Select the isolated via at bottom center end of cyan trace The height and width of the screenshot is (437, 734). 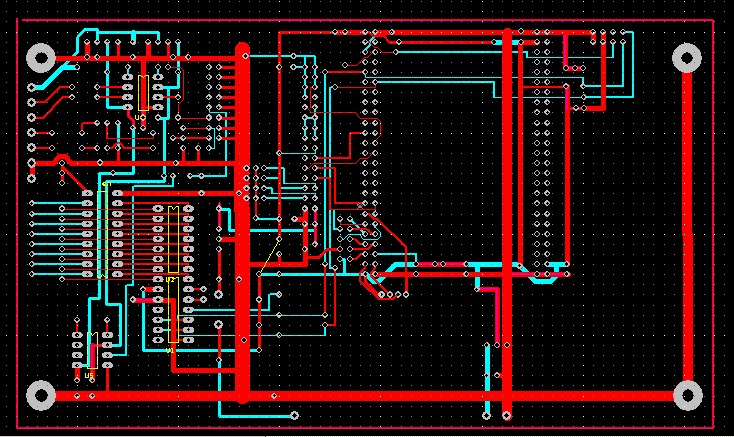(294, 415)
